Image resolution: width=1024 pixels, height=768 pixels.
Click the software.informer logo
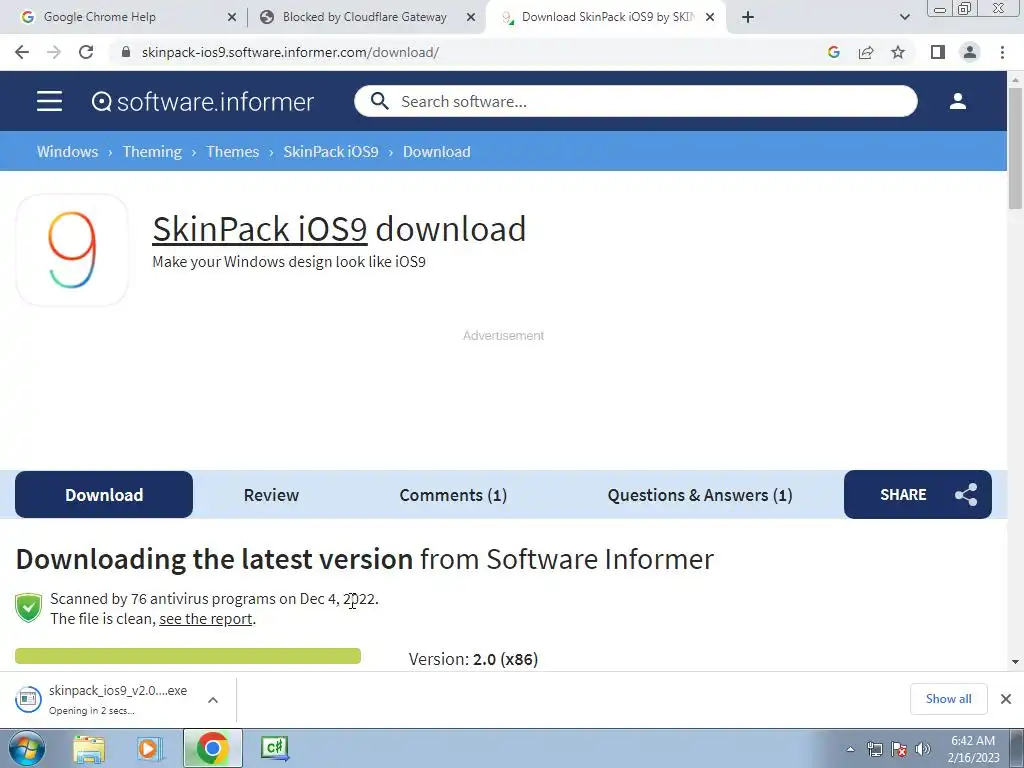tap(202, 102)
